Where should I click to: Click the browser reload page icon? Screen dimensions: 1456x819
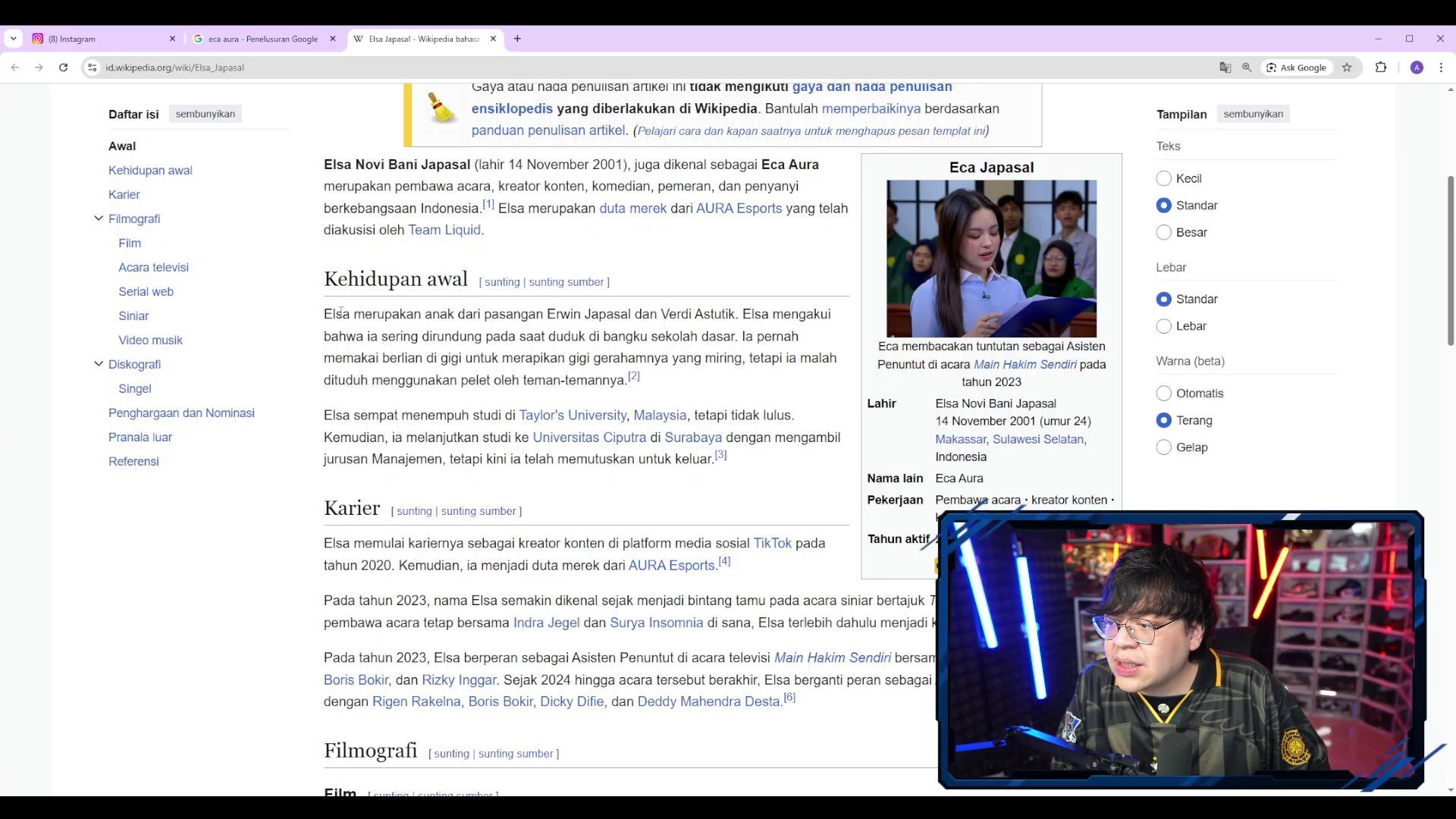(64, 67)
